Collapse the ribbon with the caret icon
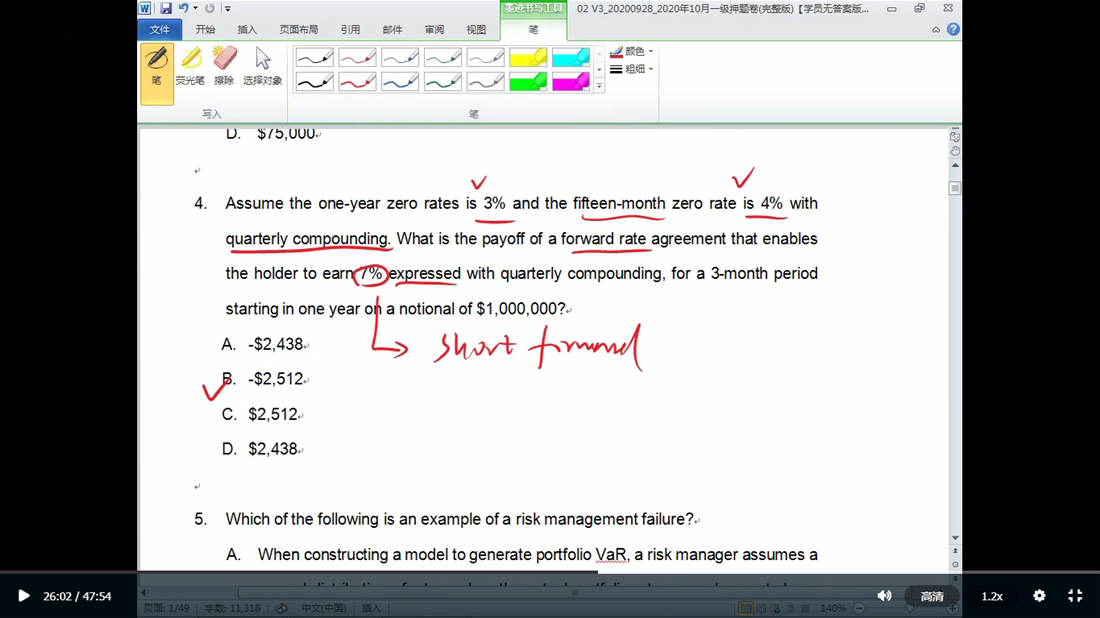The width and height of the screenshot is (1100, 618). point(936,29)
